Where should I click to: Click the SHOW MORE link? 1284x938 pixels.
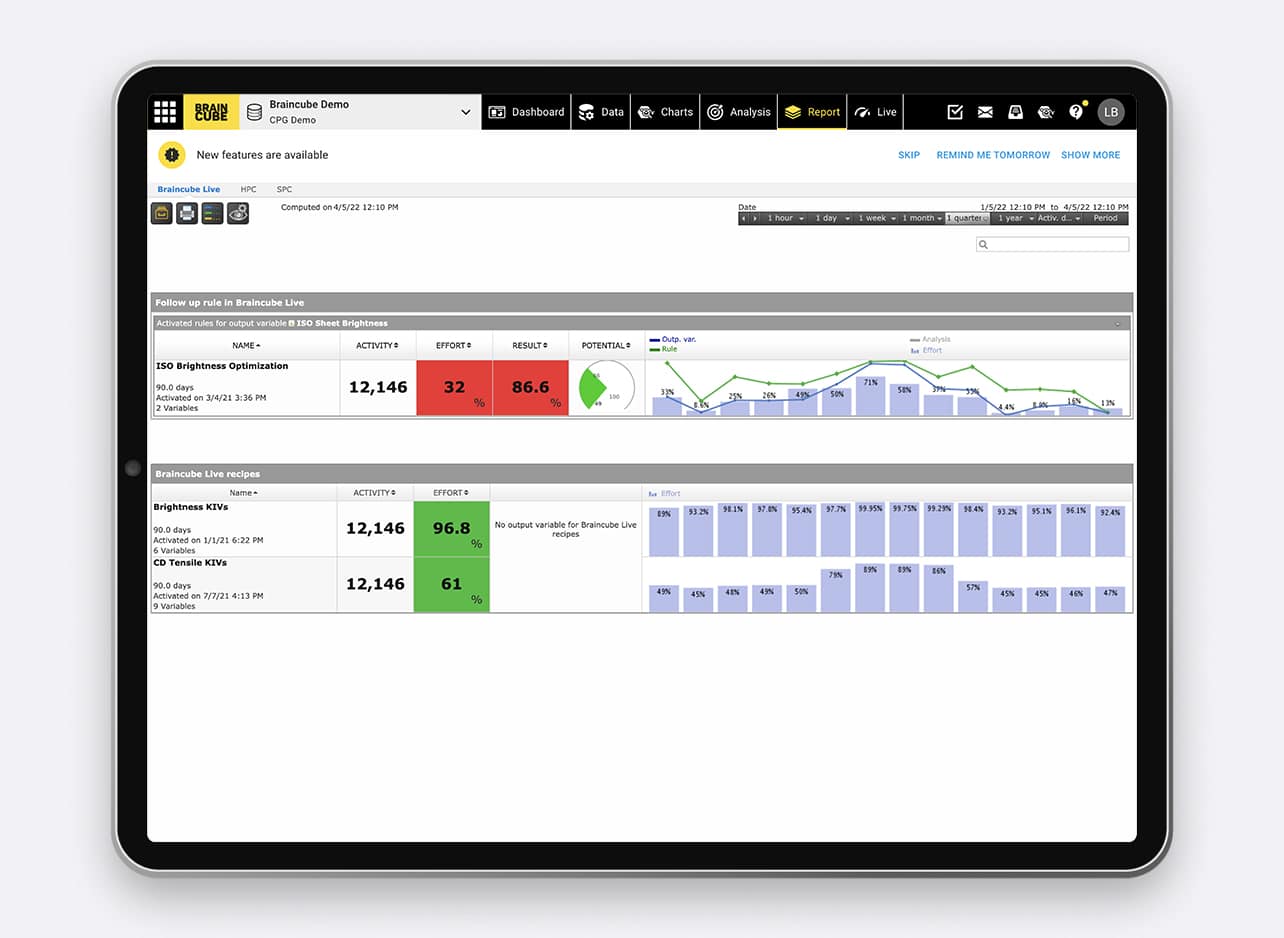[x=1090, y=155]
